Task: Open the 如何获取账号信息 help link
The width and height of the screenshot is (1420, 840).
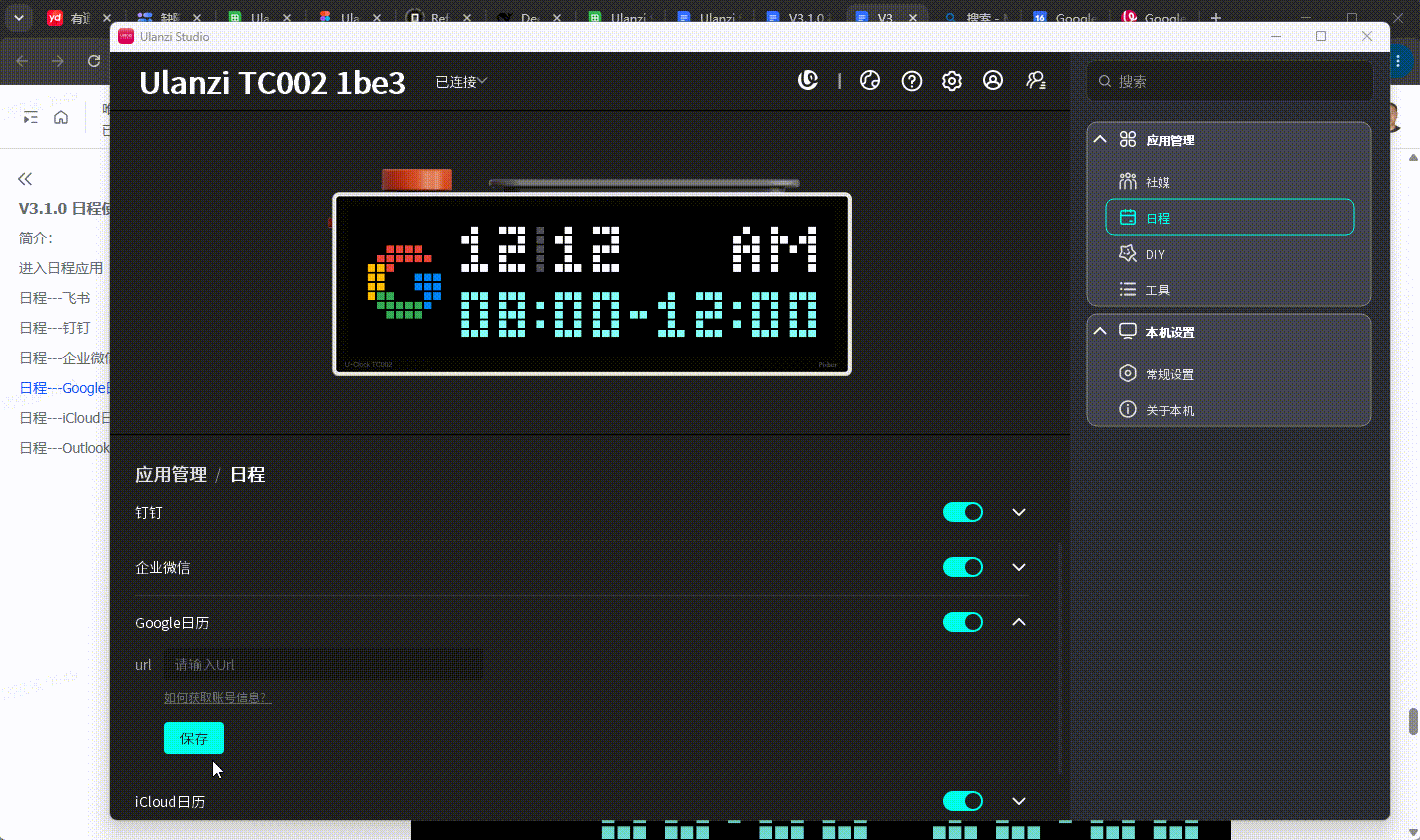Action: tap(217, 697)
